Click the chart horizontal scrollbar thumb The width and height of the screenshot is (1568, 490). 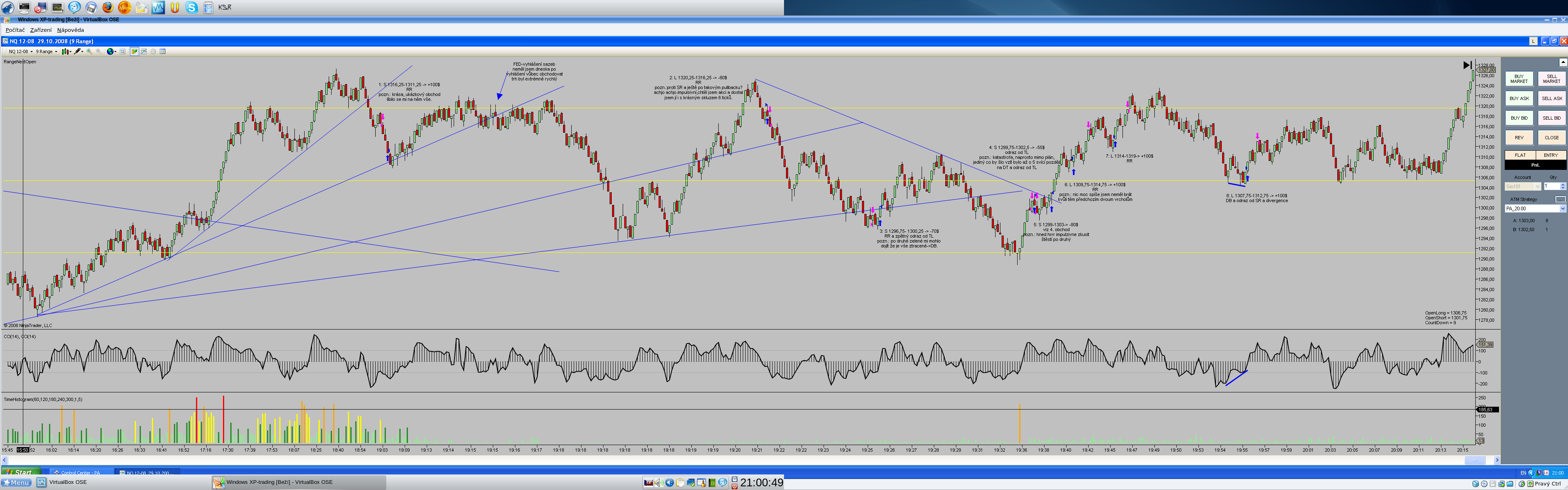[1474, 461]
